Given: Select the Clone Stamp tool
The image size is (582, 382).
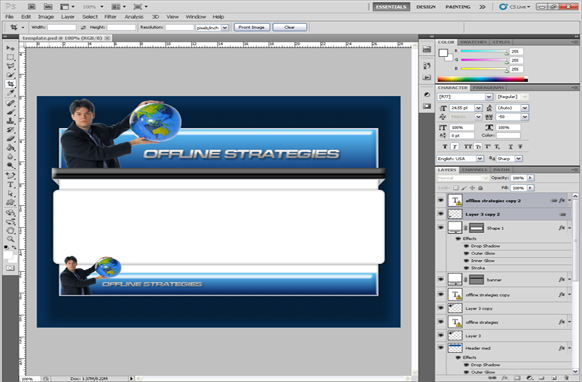Looking at the screenshot, I should 10,121.
